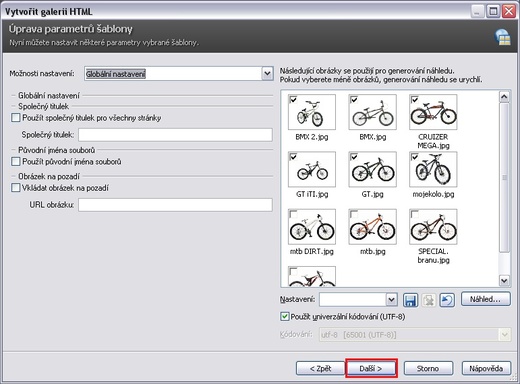Viewport: 520px width, 384px height.
Task: Click the CRUIZER MEGA.jpg file name label
Action: coord(433,141)
